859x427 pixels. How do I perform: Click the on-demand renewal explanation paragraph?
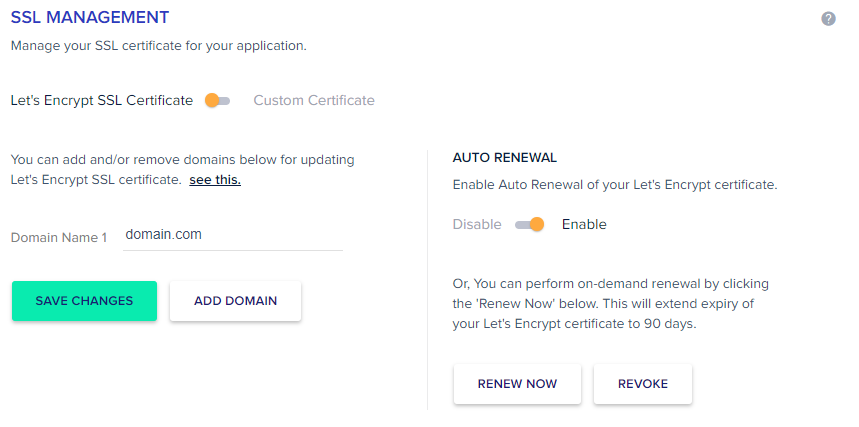(611, 304)
